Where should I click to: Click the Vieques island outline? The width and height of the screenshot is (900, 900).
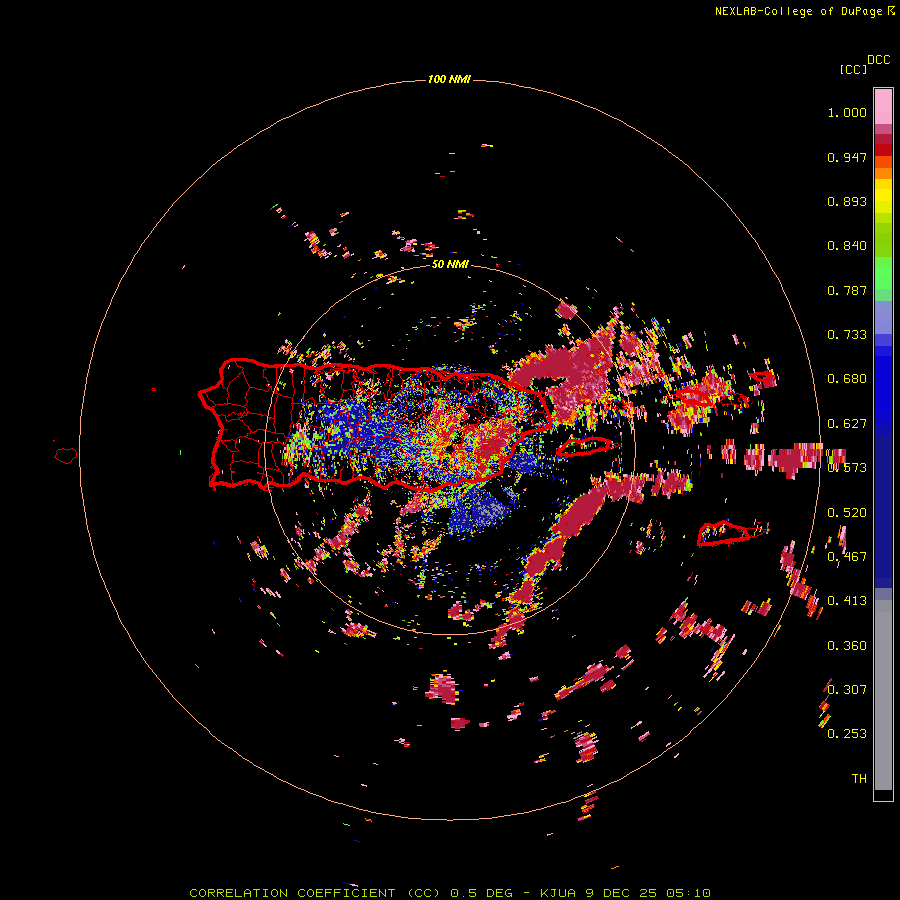[x=584, y=447]
